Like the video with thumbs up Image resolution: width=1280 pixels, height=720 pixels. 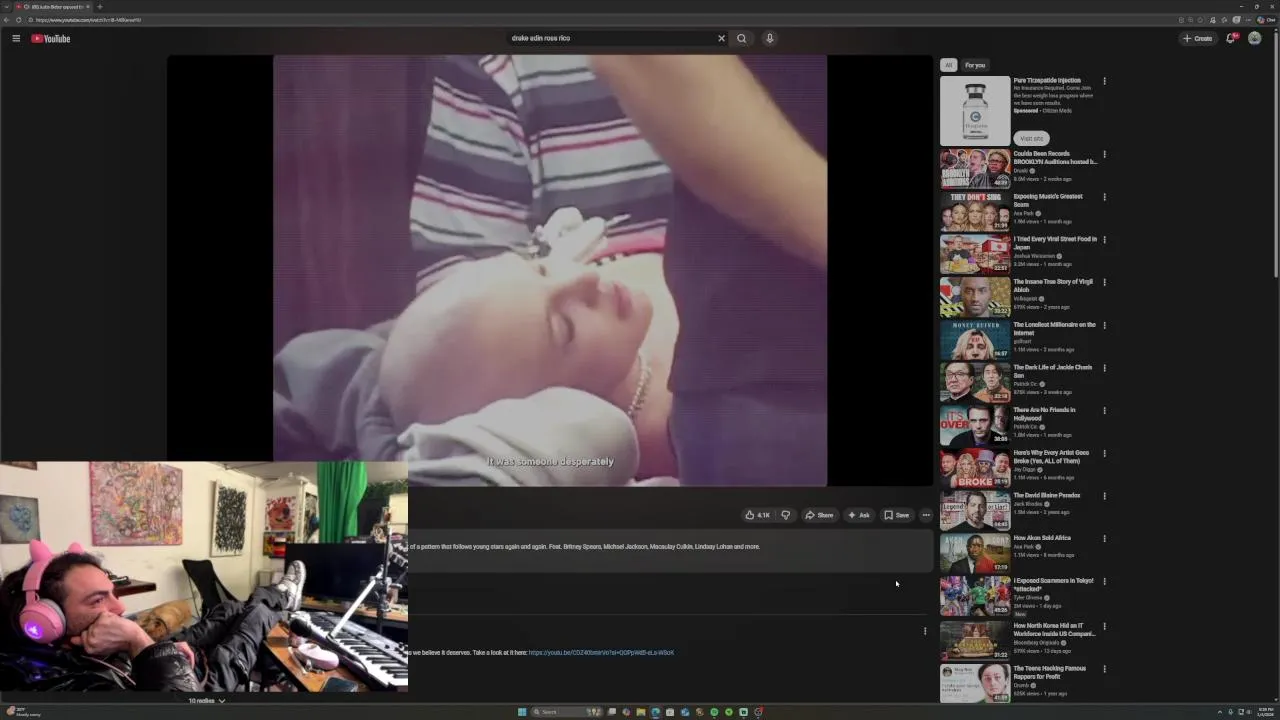(757, 515)
